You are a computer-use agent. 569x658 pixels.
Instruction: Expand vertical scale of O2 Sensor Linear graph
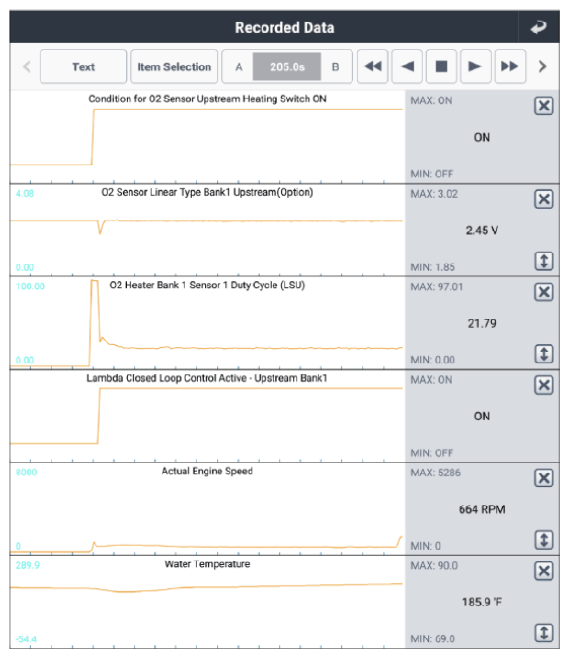click(544, 261)
